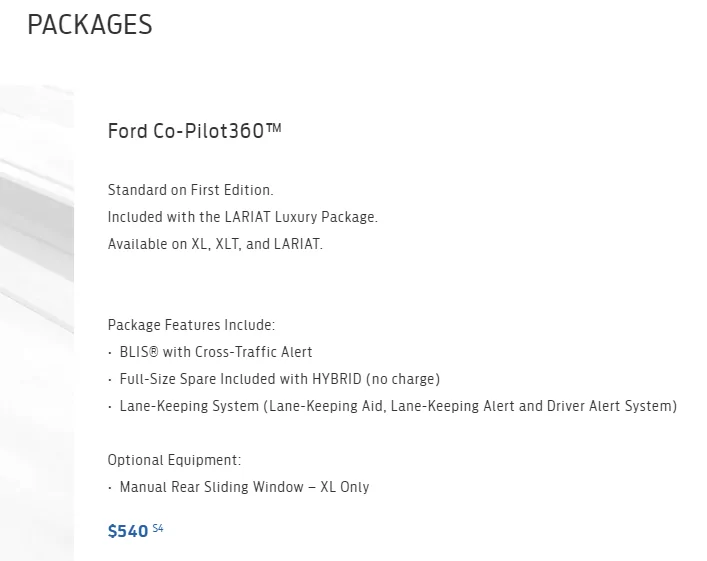Open the S4 footnote superscript

158,528
